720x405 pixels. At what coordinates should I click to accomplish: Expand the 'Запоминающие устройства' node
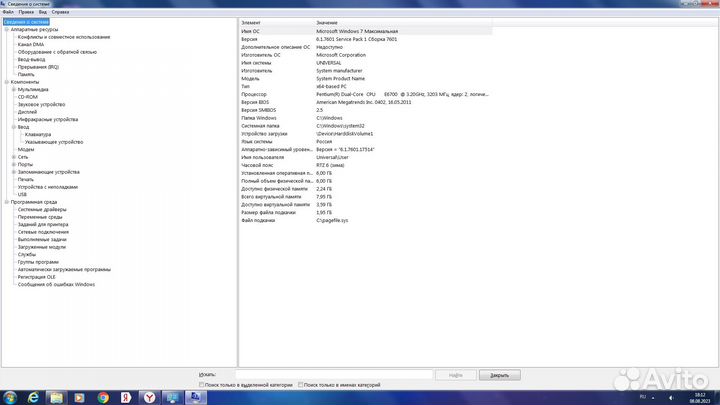click(13, 172)
